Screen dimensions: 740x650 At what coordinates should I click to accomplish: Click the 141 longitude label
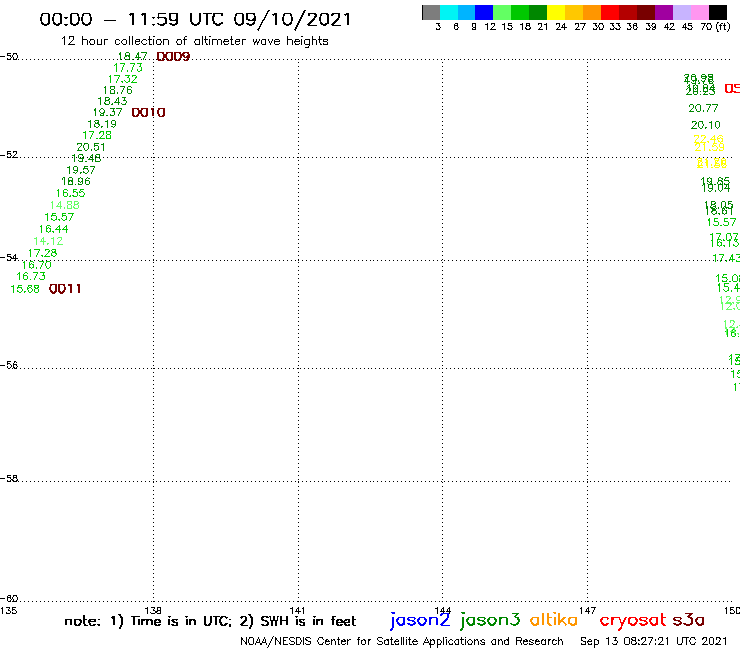coord(297,610)
